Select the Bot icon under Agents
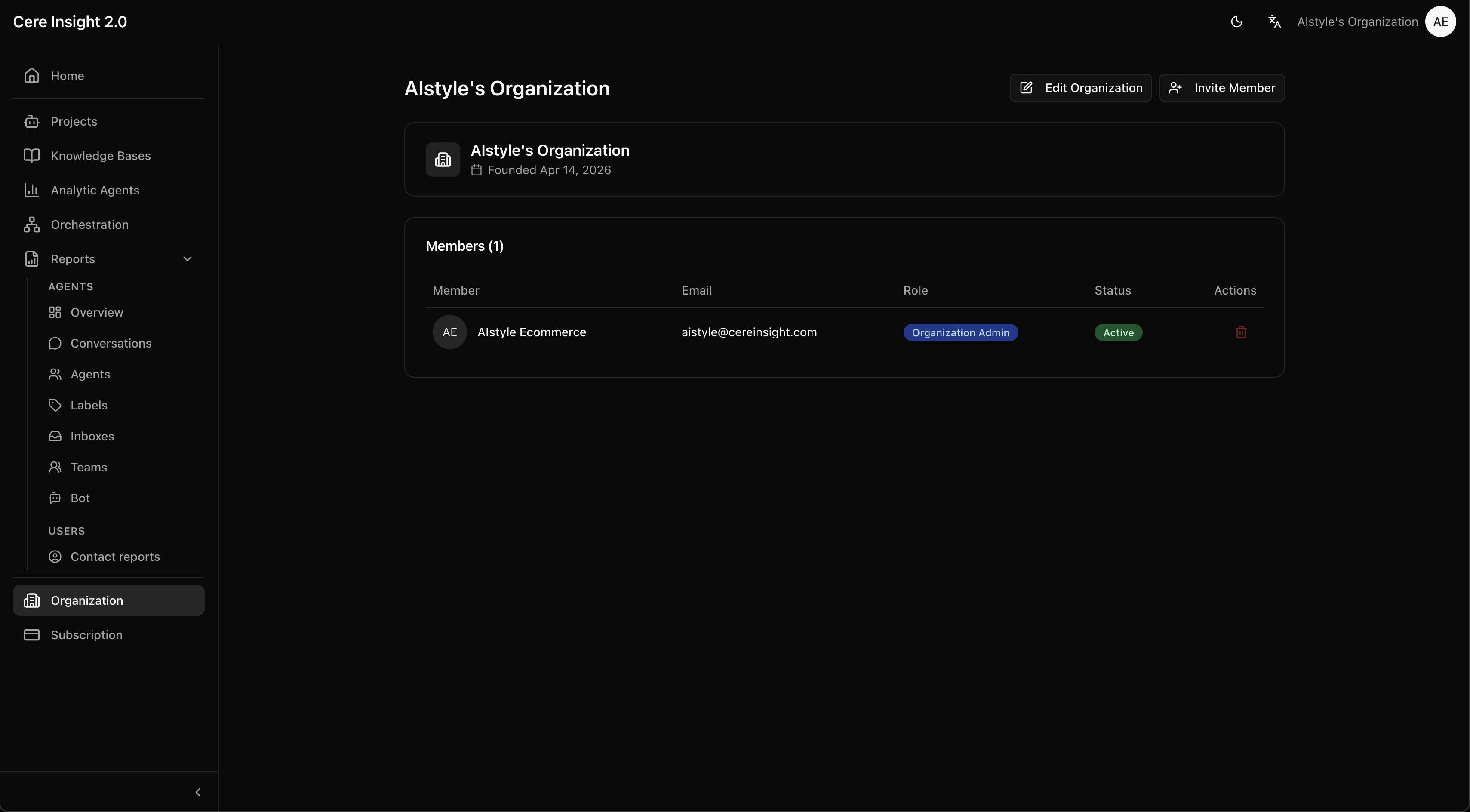Image resolution: width=1470 pixels, height=812 pixels. click(x=55, y=498)
